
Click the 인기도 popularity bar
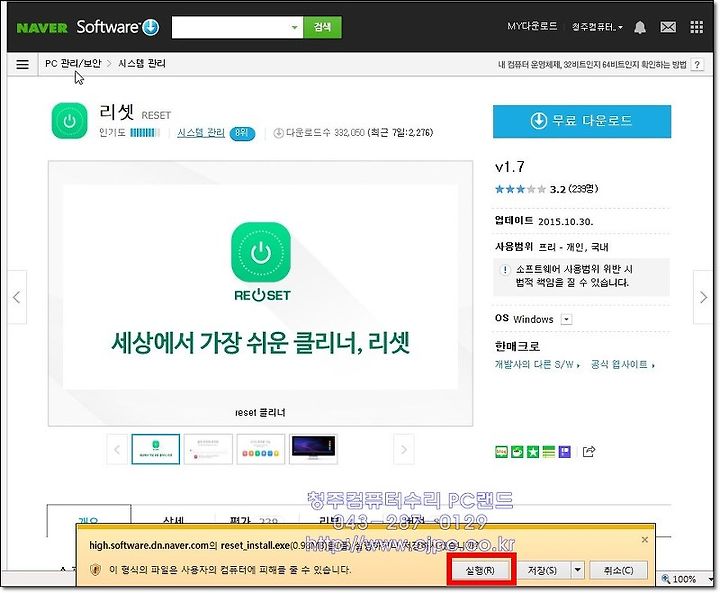pyautogui.click(x=145, y=133)
